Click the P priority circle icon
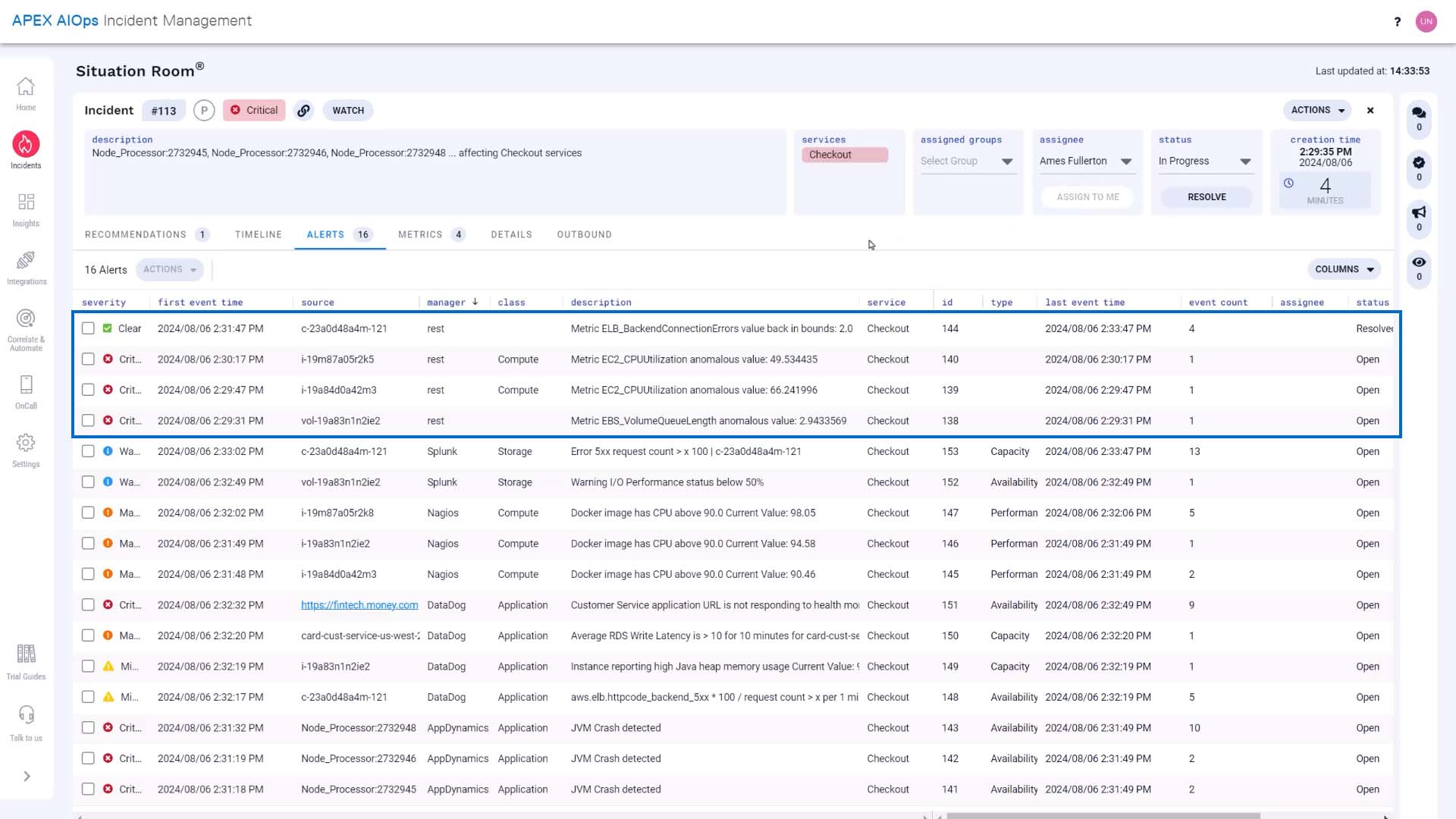The height and width of the screenshot is (819, 1456). (x=203, y=110)
